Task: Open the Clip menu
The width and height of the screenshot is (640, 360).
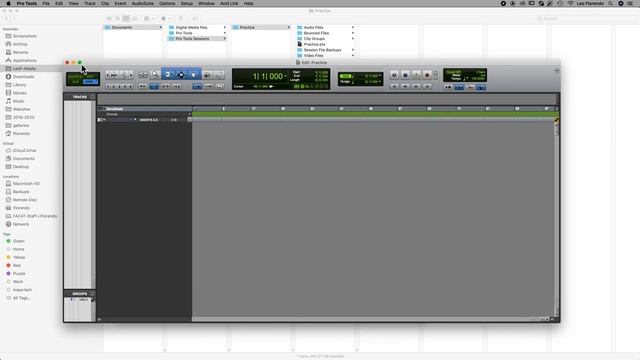Action: pos(105,3)
